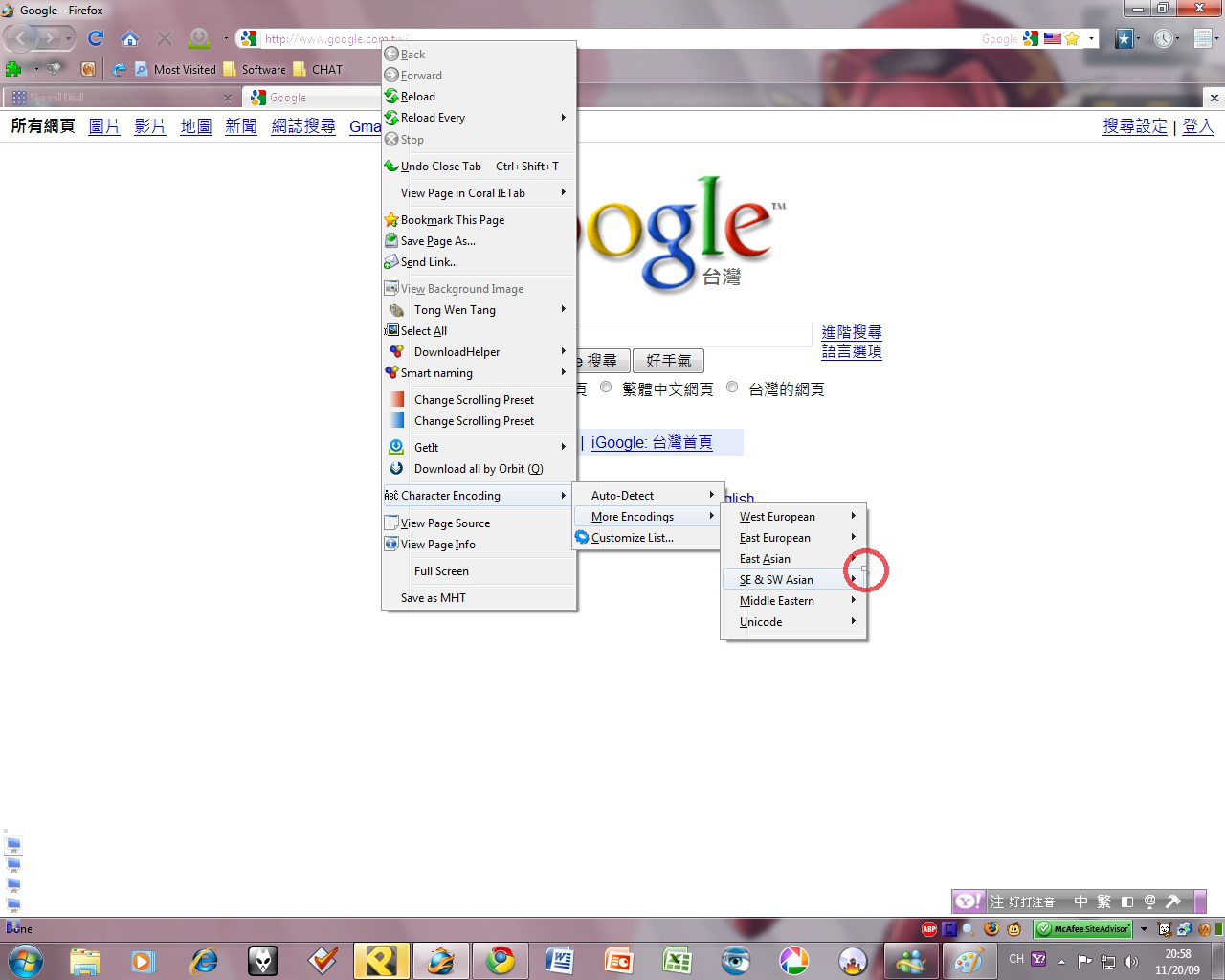The height and width of the screenshot is (980, 1225).
Task: Open Microsoft Excel from the taskbar
Action: pyautogui.click(x=677, y=960)
